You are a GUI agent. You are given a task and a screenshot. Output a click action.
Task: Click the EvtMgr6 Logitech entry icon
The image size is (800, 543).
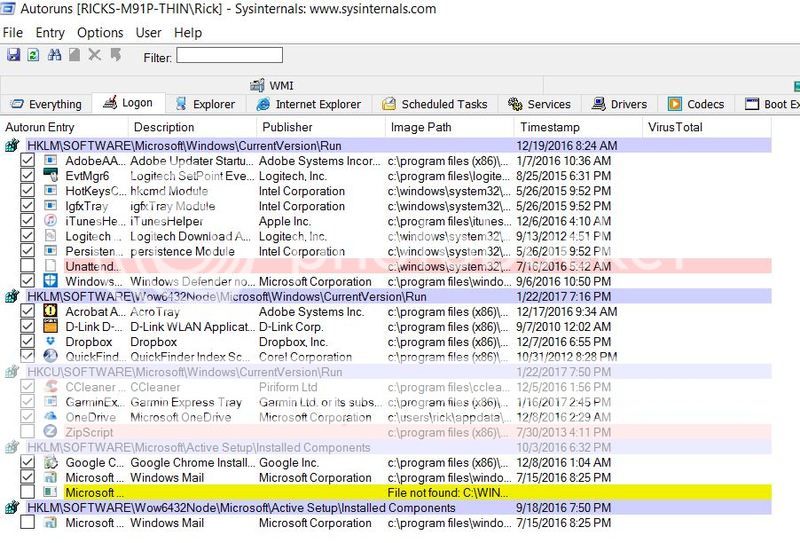click(51, 176)
